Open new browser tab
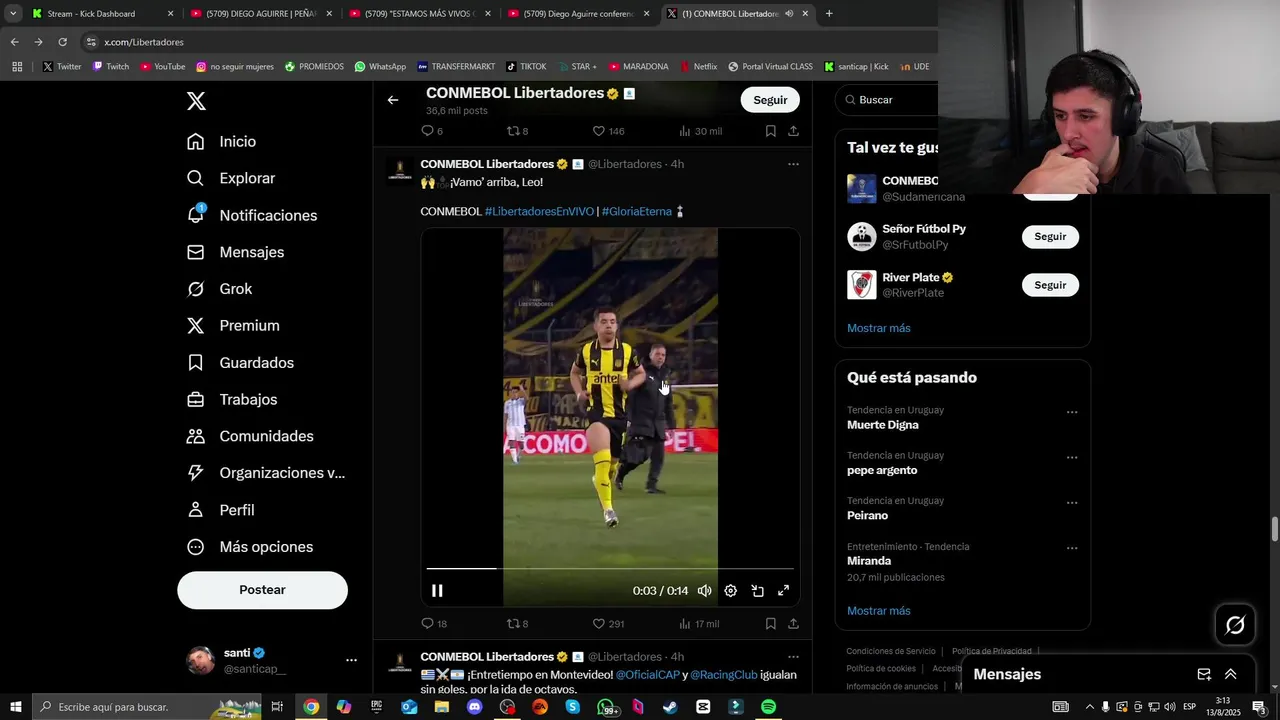 pyautogui.click(x=829, y=14)
